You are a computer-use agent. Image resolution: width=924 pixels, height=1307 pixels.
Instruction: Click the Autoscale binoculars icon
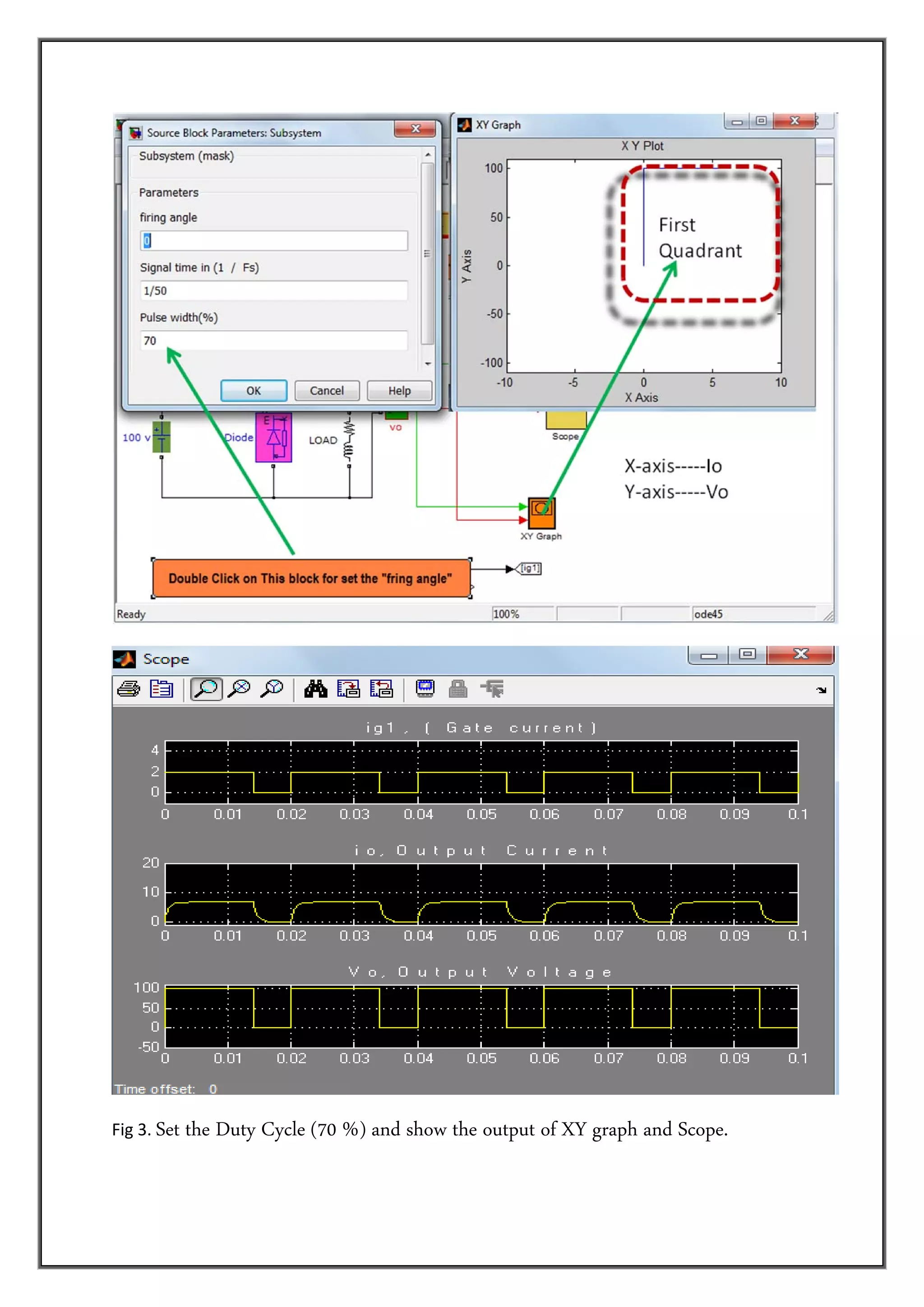[x=315, y=689]
